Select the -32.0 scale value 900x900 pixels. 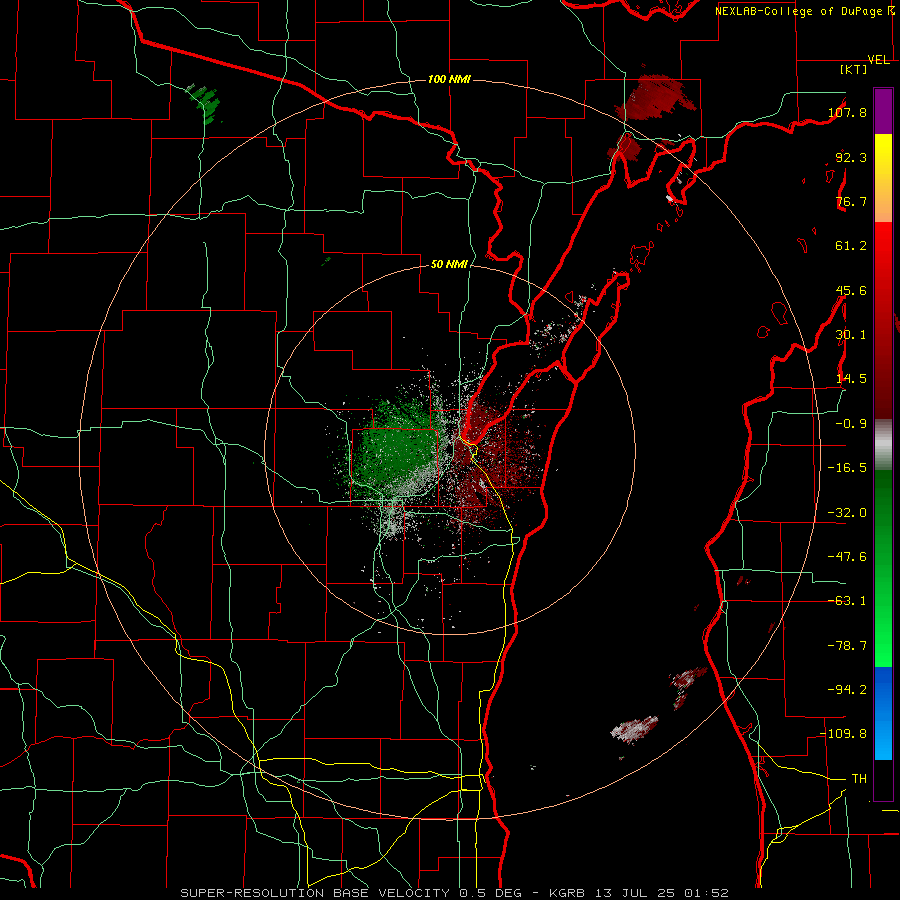point(847,513)
